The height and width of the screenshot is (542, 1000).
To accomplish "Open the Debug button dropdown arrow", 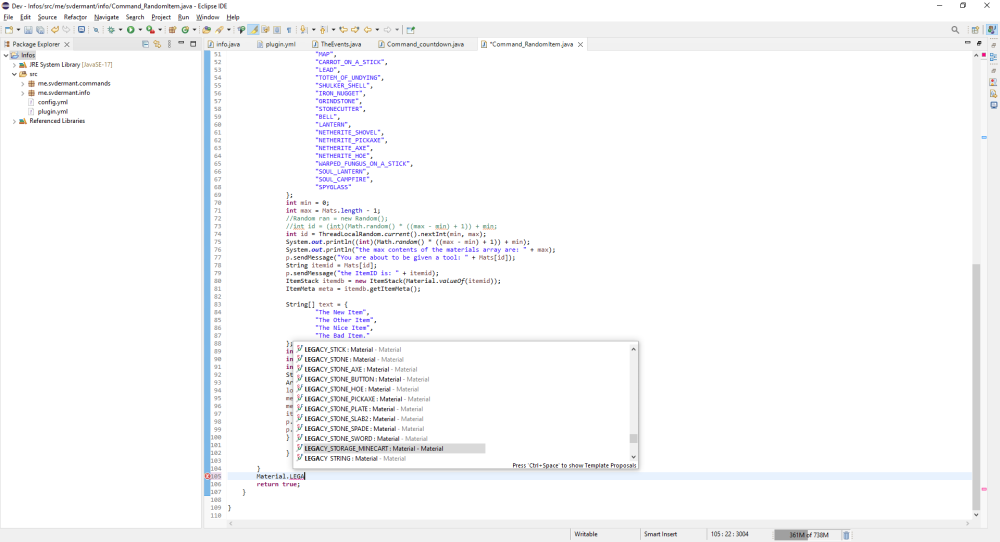I will tap(121, 30).
